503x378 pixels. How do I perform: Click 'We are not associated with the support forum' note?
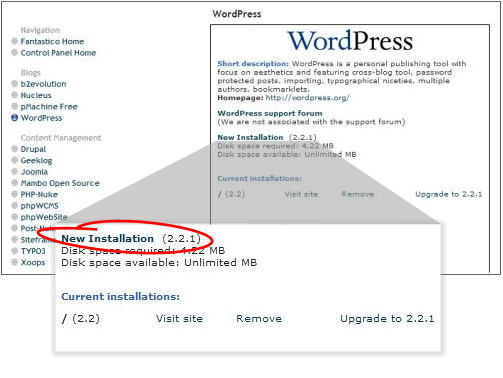tap(311, 122)
